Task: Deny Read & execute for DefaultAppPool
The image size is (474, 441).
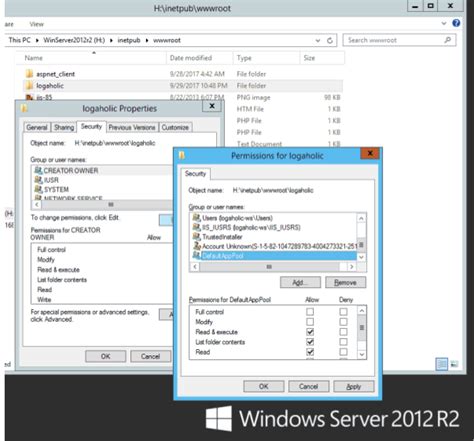Action: [343, 332]
